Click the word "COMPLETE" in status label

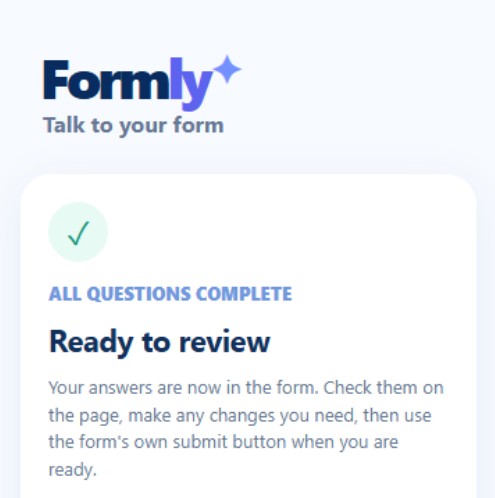pyautogui.click(x=244, y=294)
